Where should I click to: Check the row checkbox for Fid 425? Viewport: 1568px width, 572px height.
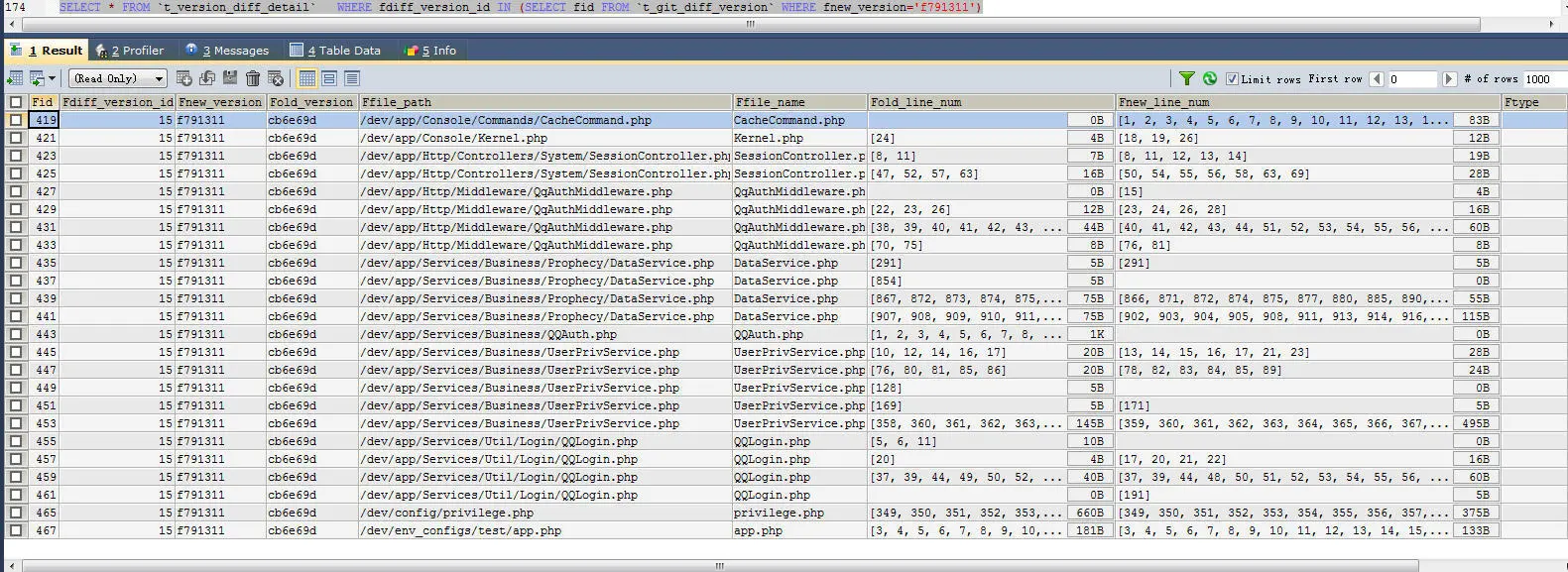coord(16,173)
